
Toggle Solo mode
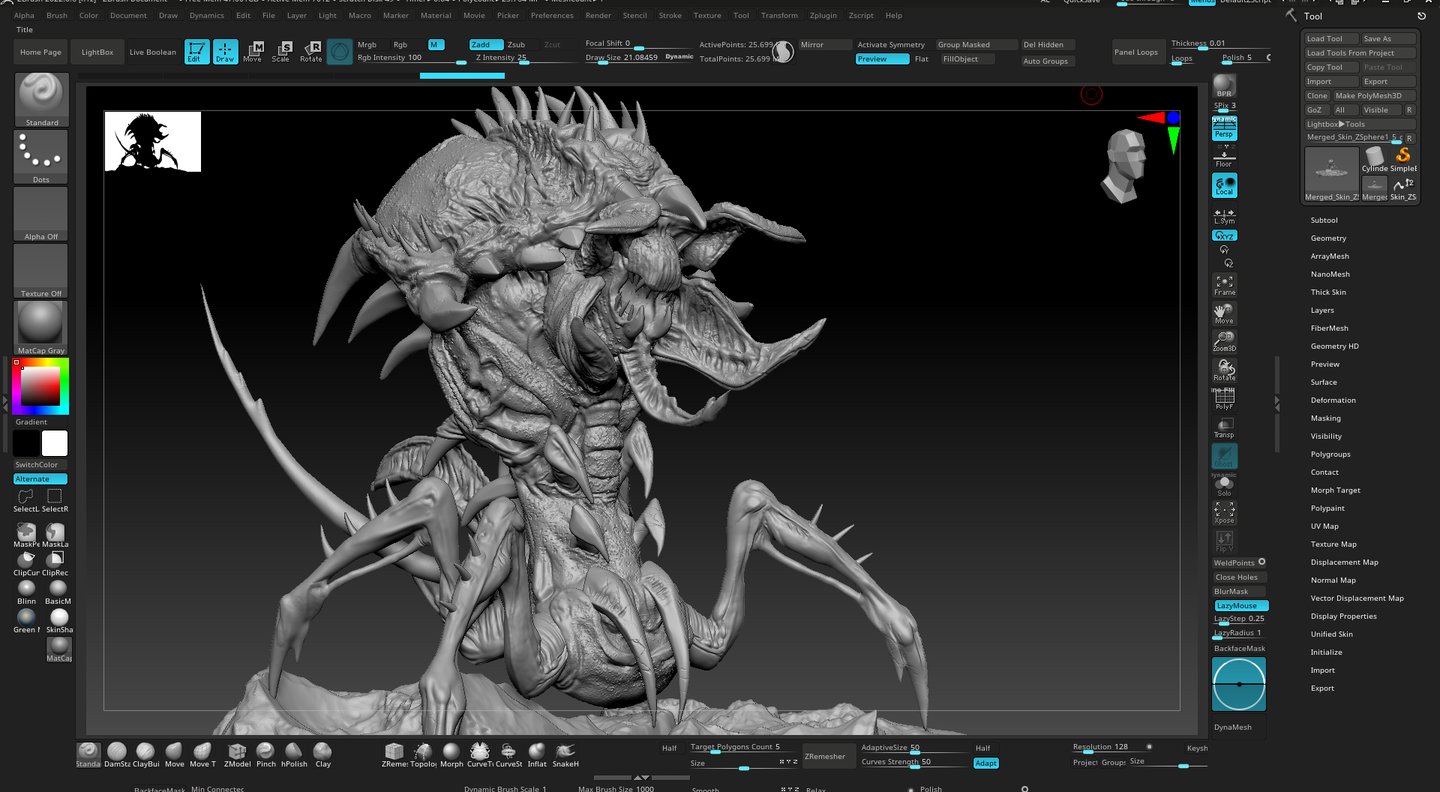pyautogui.click(x=1224, y=485)
